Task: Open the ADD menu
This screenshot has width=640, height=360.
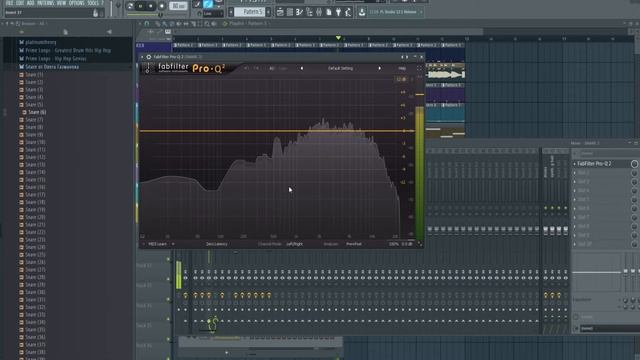Action: point(31,3)
